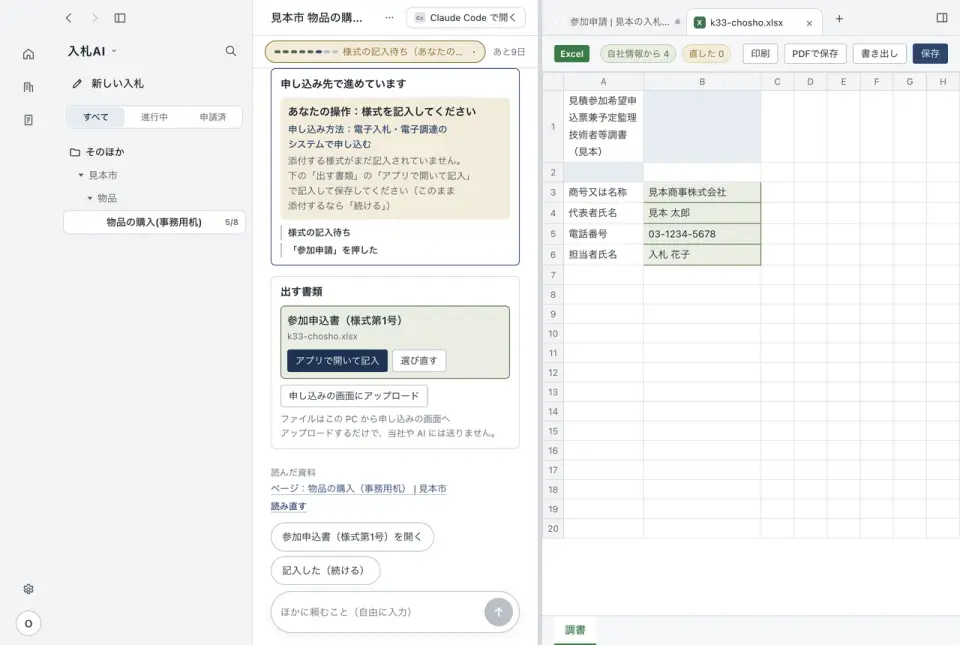This screenshot has height=645, width=960.
Task: Send message with up-arrow button
Action: click(498, 612)
